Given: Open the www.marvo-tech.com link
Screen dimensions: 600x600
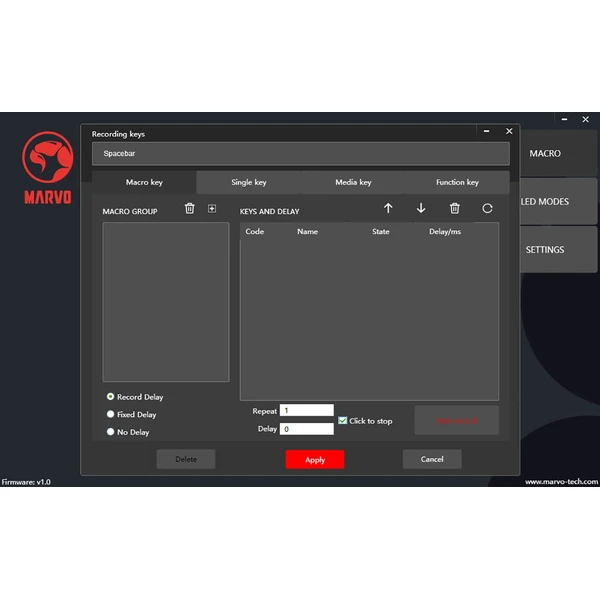Looking at the screenshot, I should click(561, 482).
